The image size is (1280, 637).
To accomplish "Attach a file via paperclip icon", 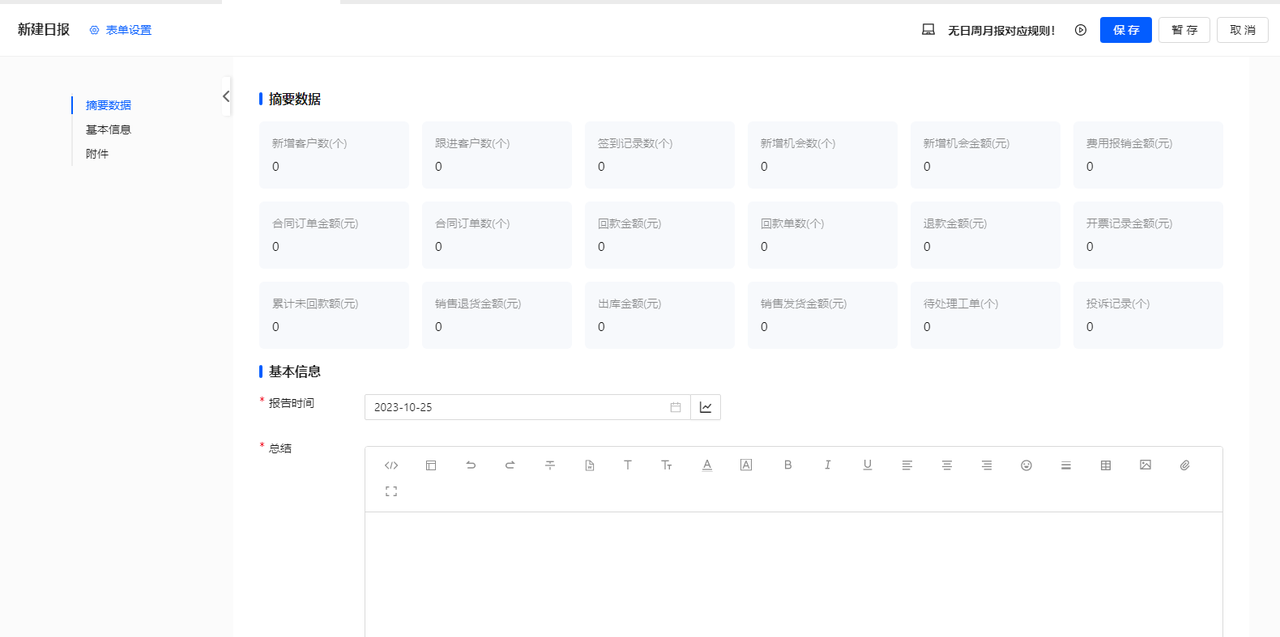I will tap(1185, 465).
